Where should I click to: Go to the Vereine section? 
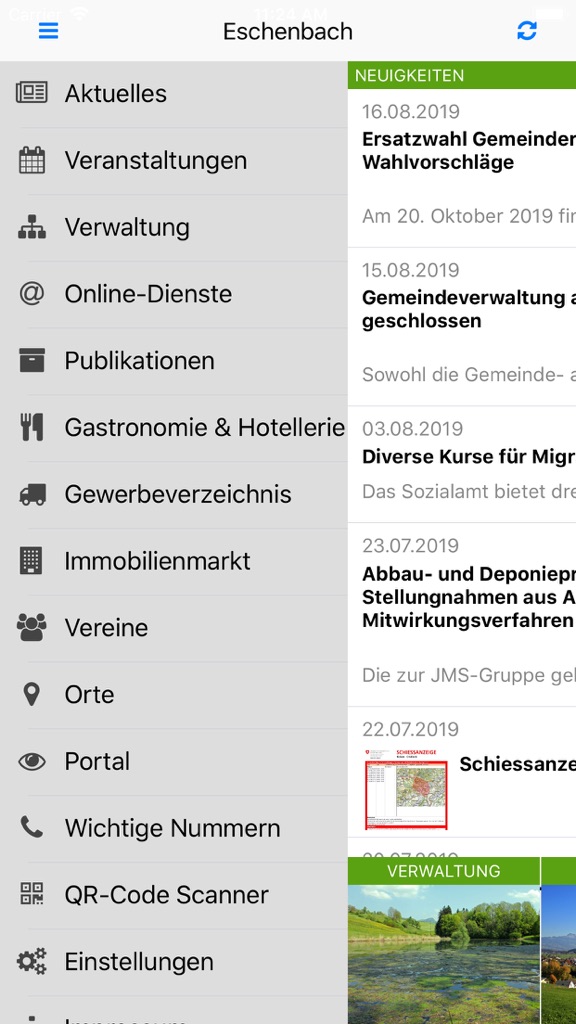pyautogui.click(x=174, y=628)
